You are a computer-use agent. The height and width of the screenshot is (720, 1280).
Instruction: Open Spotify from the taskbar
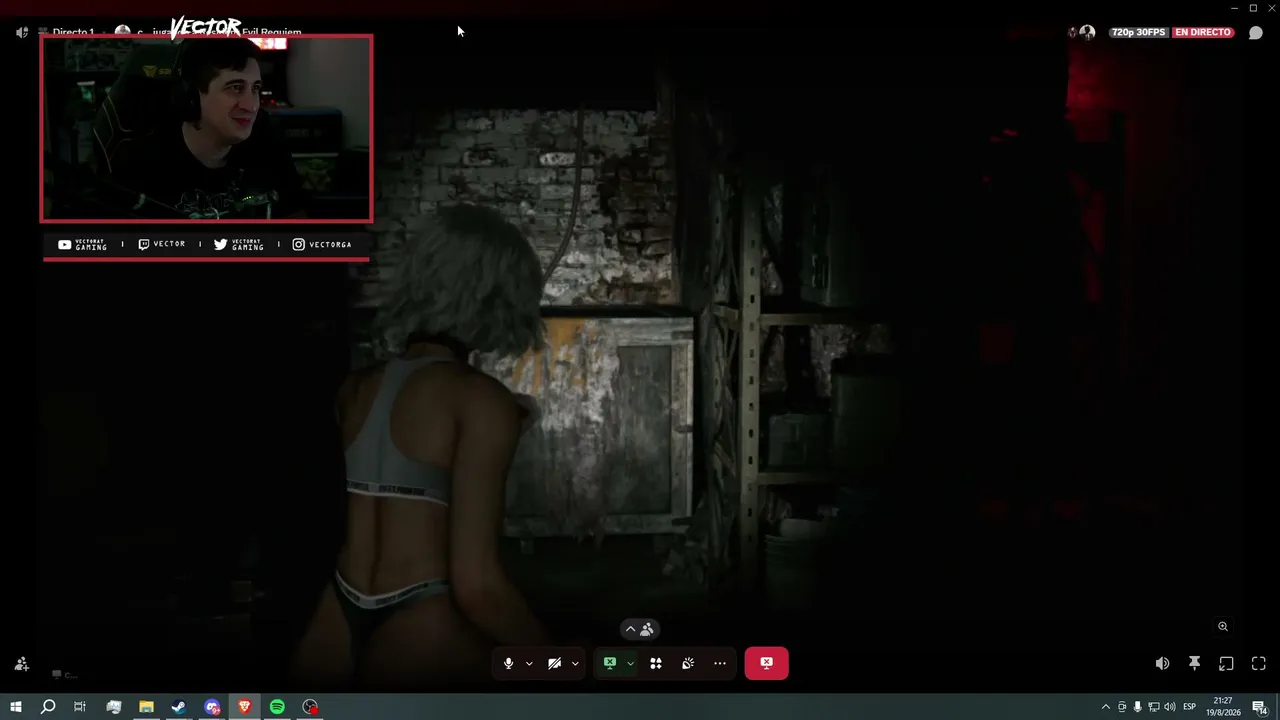[278, 707]
